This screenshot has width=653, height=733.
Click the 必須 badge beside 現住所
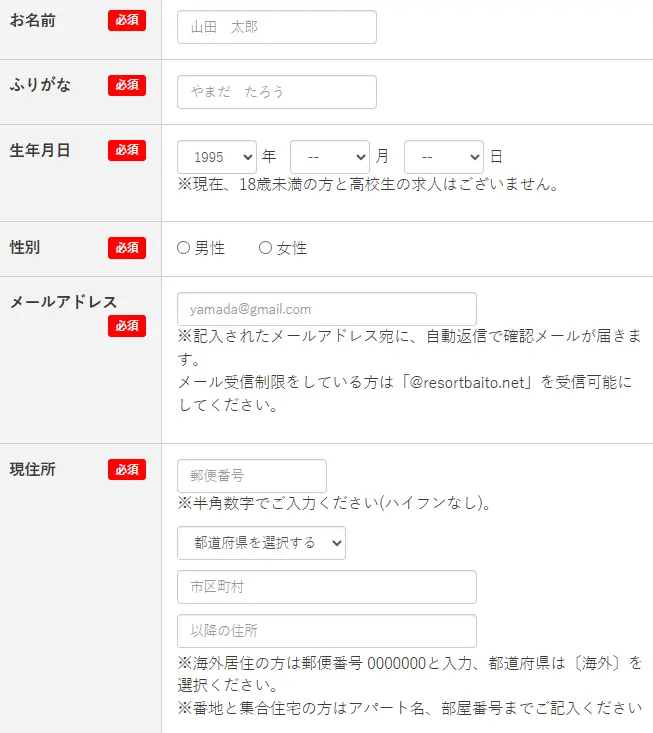tap(127, 469)
